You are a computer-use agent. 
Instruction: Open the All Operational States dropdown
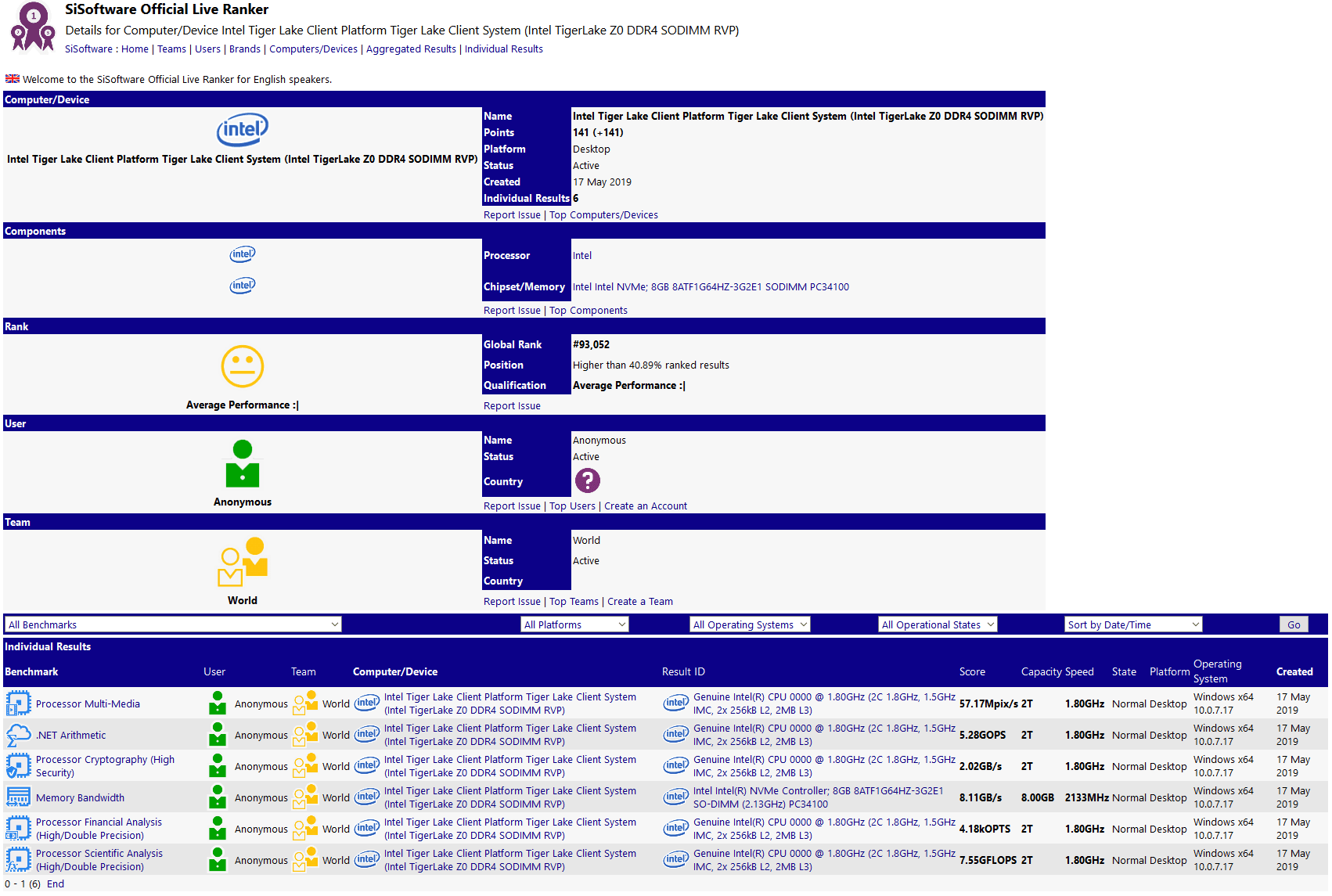[937, 624]
